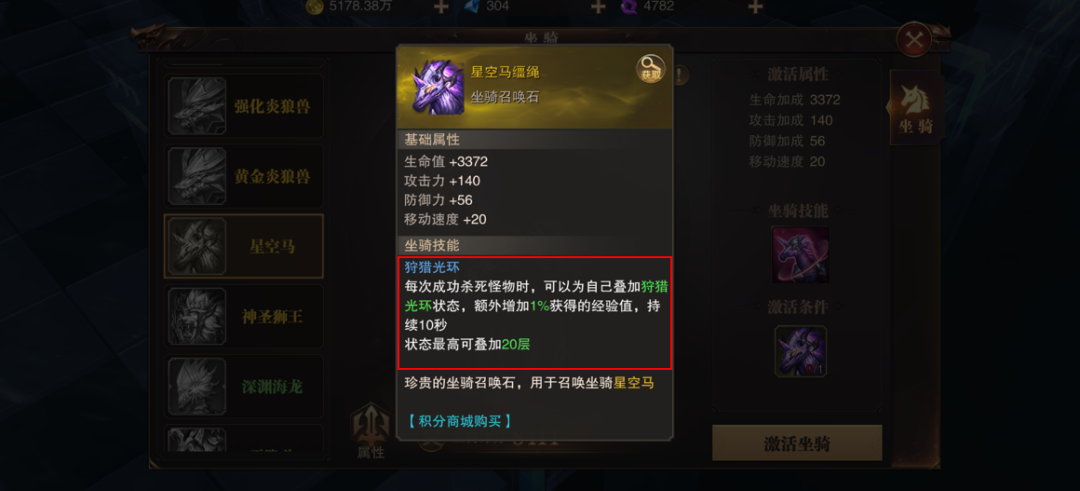Click the orange exclamation info icon
This screenshot has height=491, width=1080.
click(680, 75)
